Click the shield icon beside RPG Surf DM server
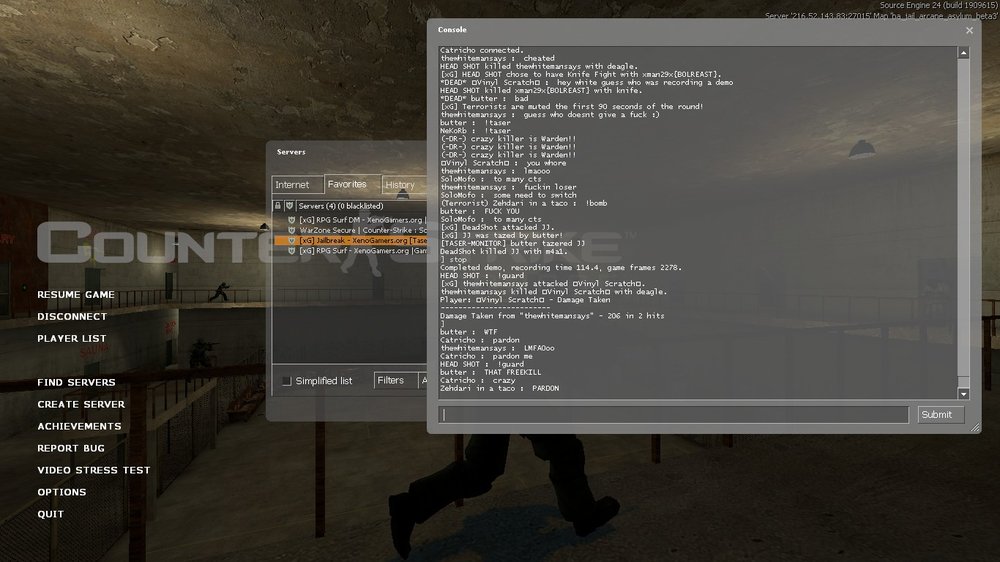Screen dimensions: 1000x562 [291, 220]
